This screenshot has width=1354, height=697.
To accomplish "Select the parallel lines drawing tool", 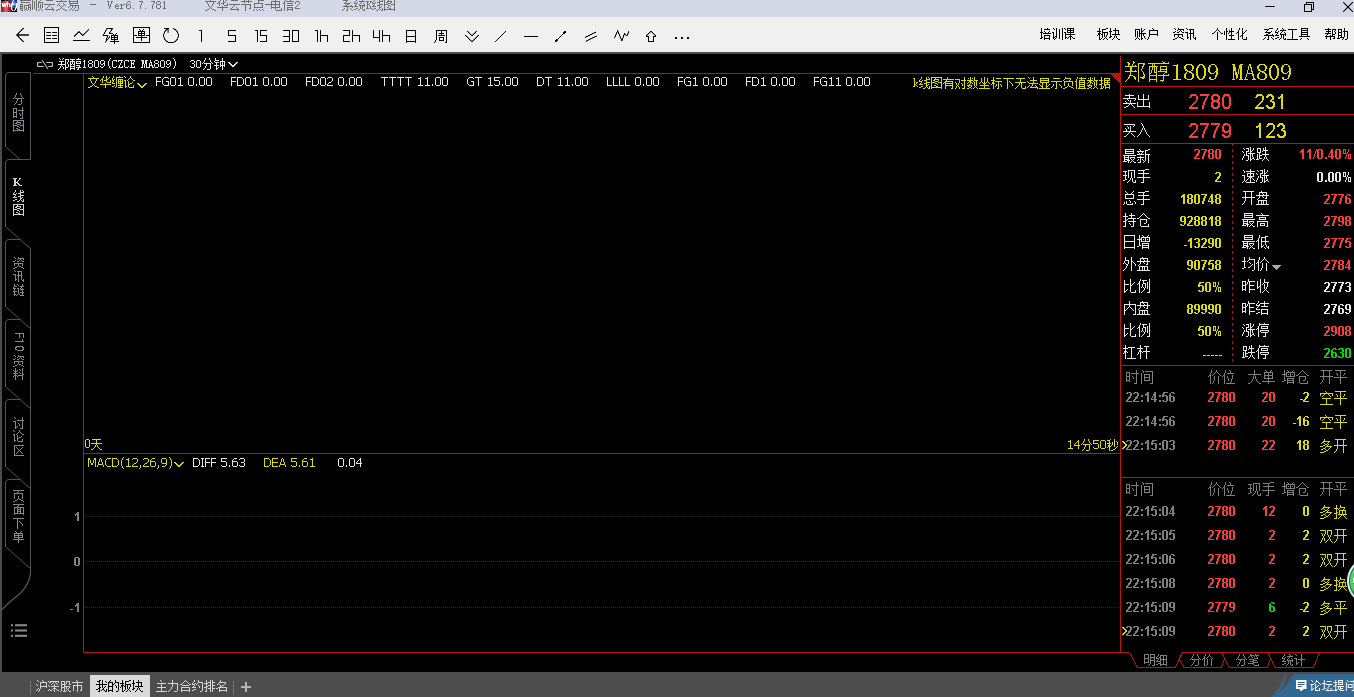I will tap(590, 36).
